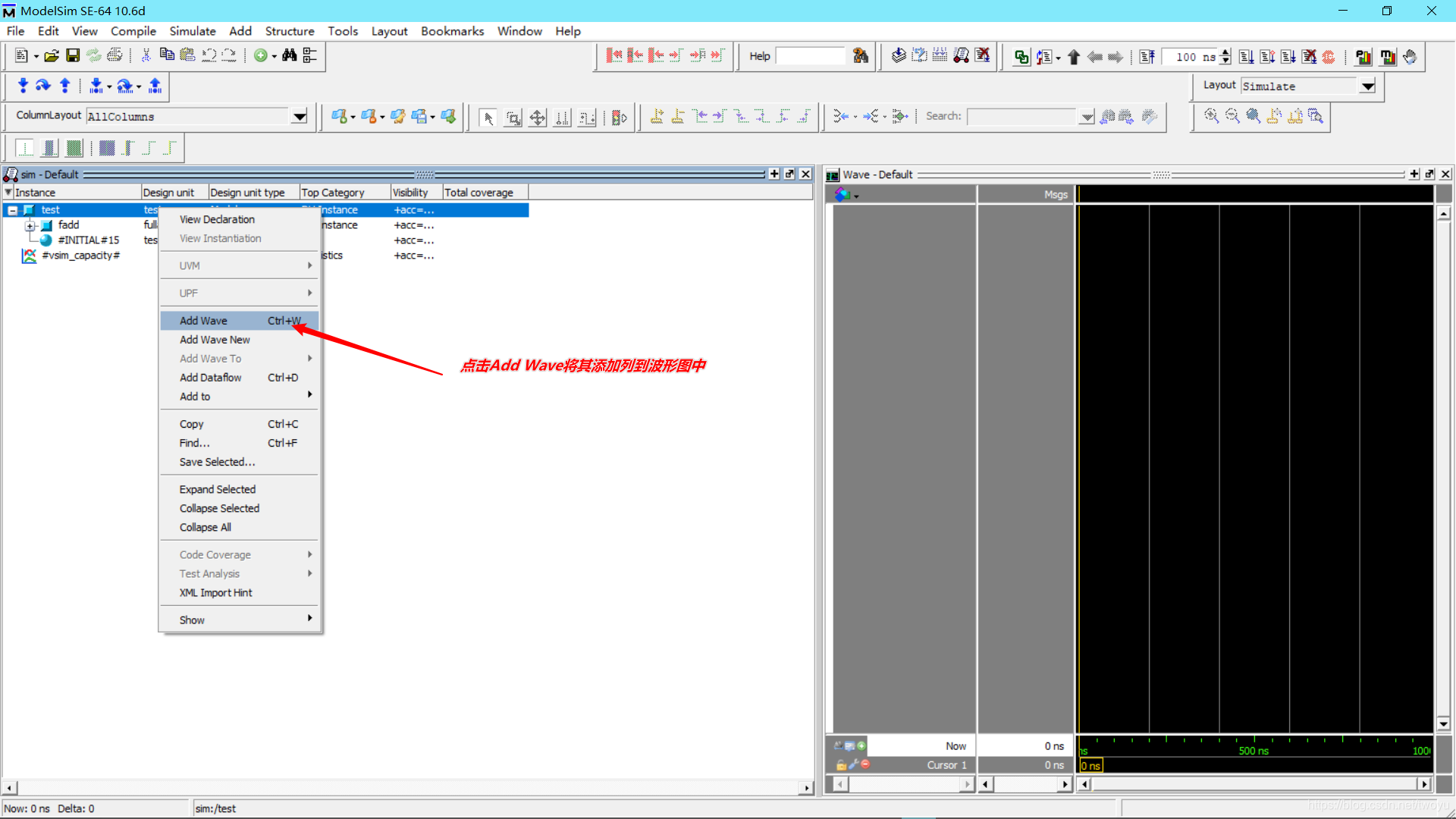Click the 100 ns run length field
Screen dimensions: 1456x819
point(1190,57)
